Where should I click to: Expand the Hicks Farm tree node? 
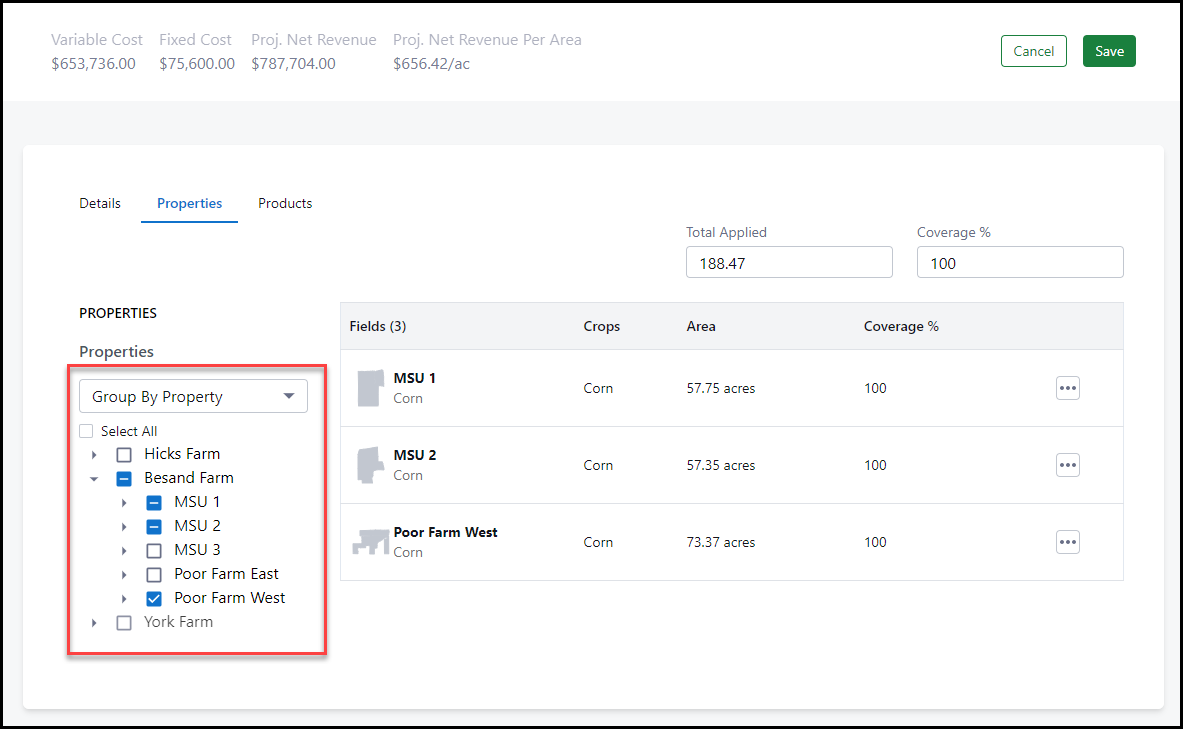point(94,455)
